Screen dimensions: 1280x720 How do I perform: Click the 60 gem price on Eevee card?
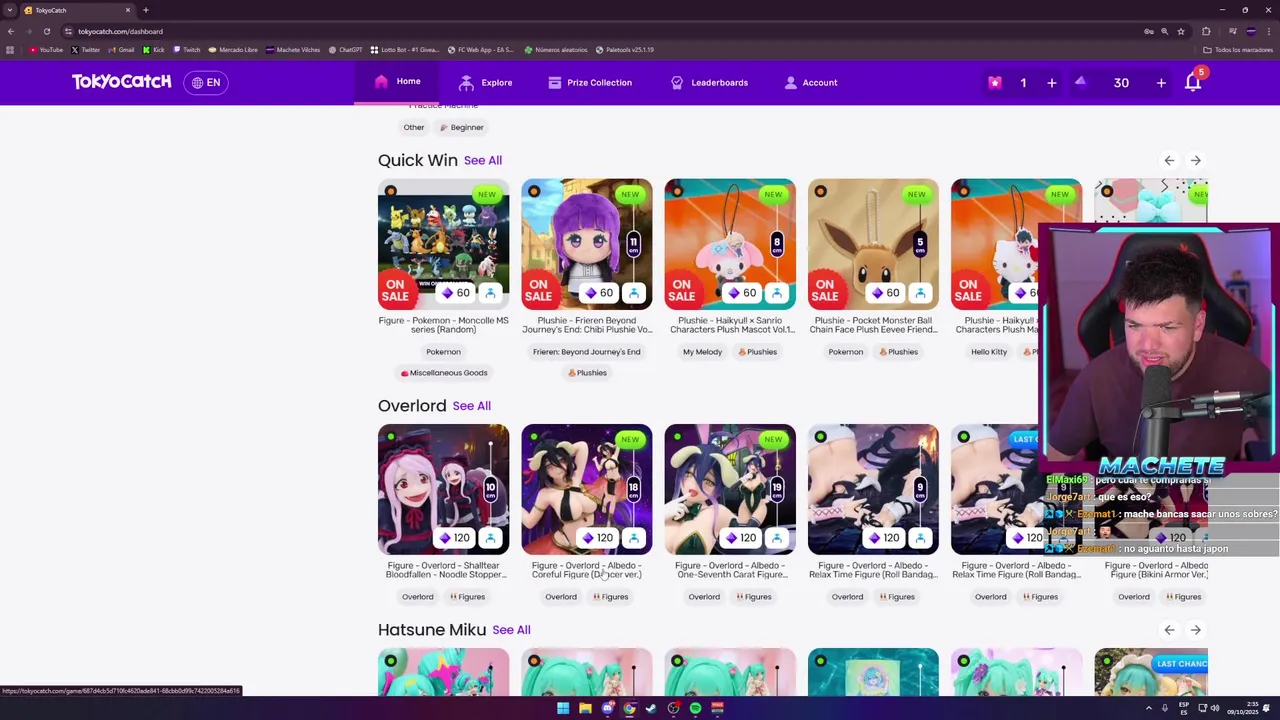[883, 293]
